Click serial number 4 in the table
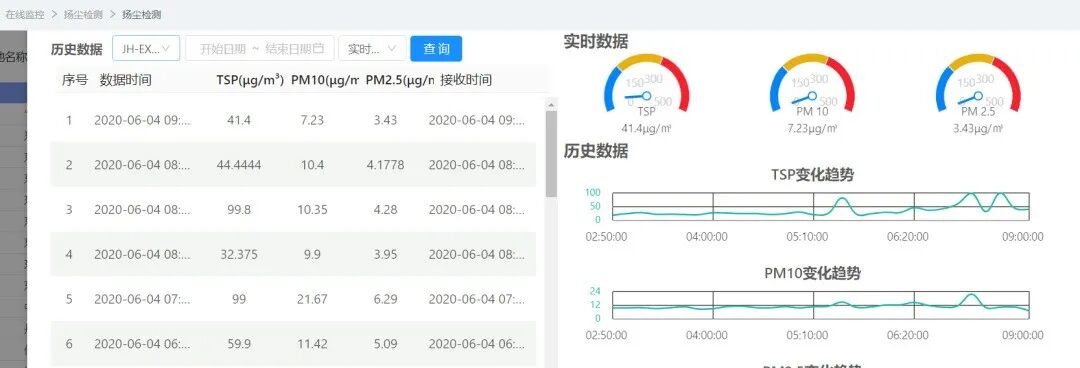This screenshot has height=368, width=1080. coord(69,254)
